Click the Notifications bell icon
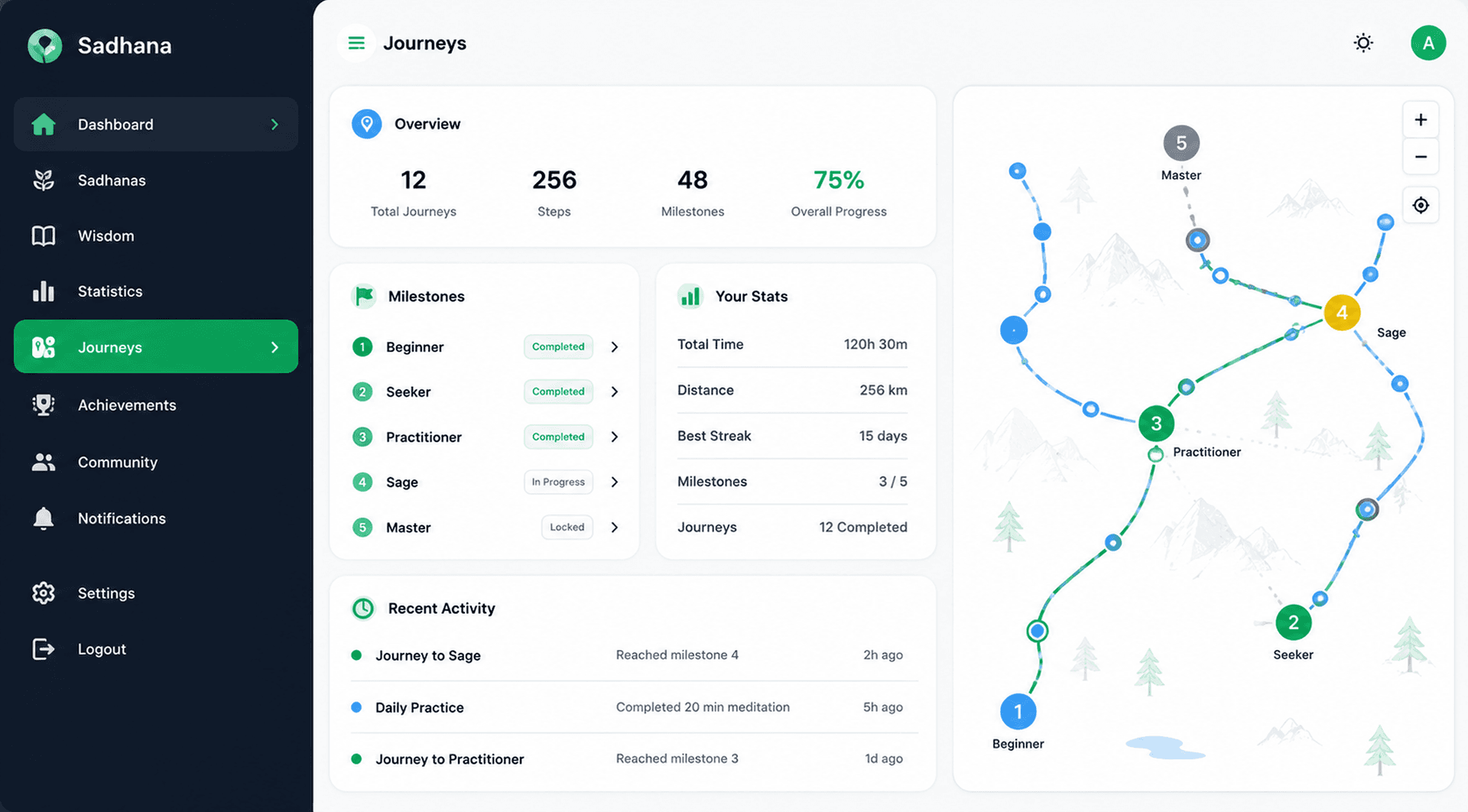The image size is (1468, 812). click(x=44, y=518)
